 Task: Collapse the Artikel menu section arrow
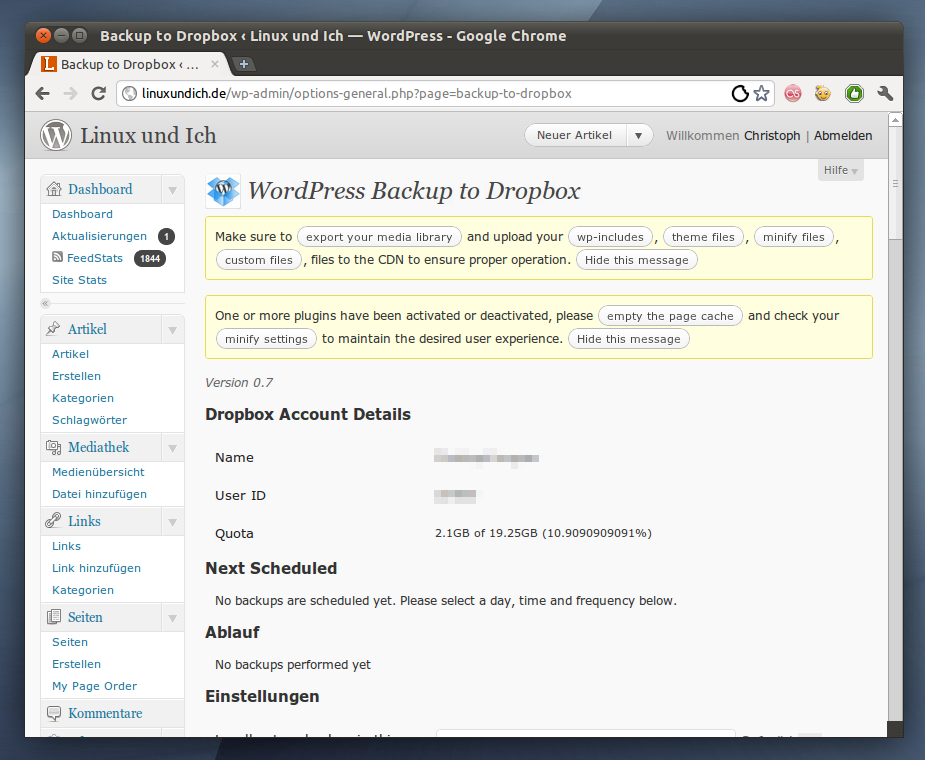[x=172, y=330]
